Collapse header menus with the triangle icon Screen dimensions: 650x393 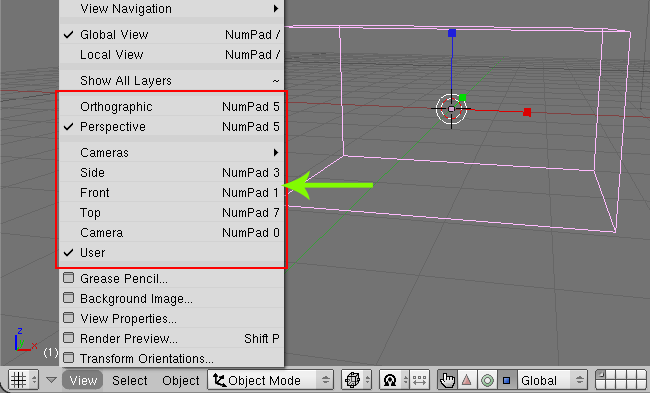[x=51, y=380]
